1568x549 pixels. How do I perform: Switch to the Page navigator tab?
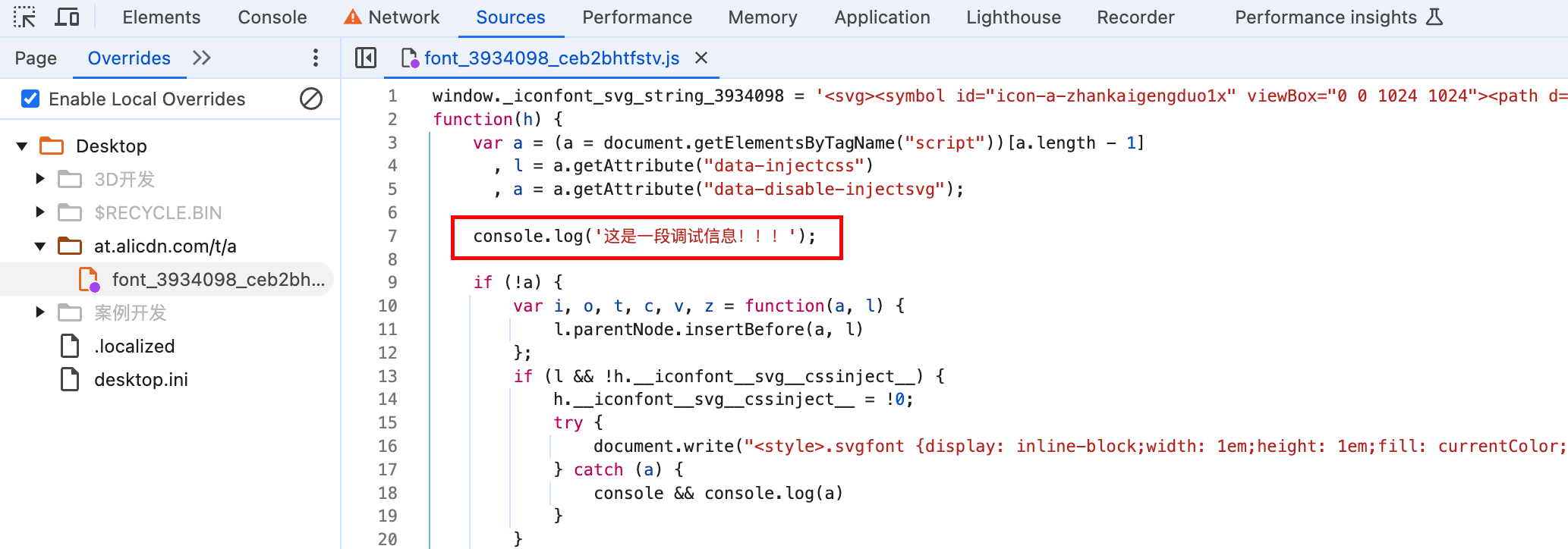pos(36,58)
